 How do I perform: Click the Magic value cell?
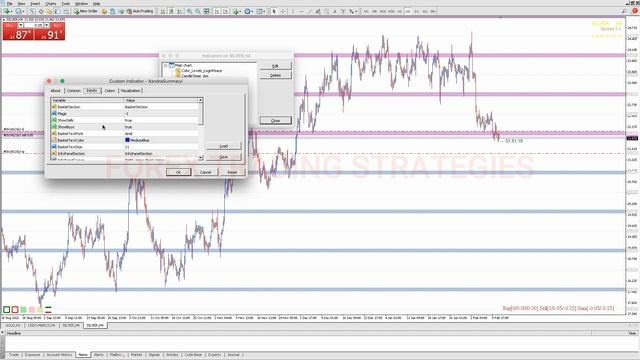(161, 113)
